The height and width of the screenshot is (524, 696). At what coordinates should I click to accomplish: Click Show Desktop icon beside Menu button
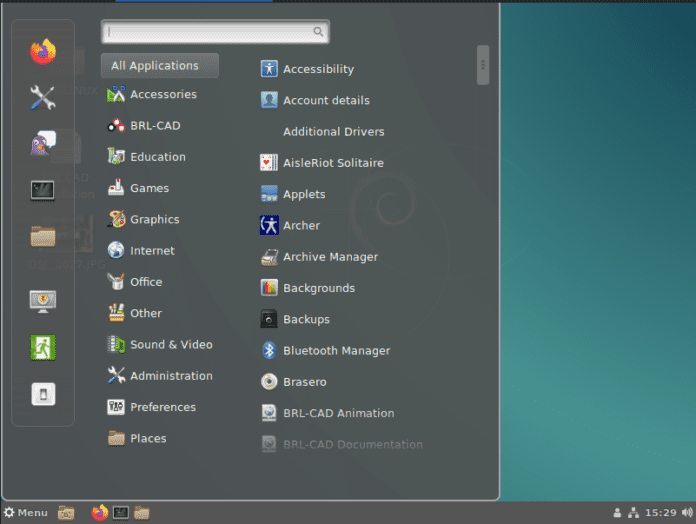coord(66,513)
